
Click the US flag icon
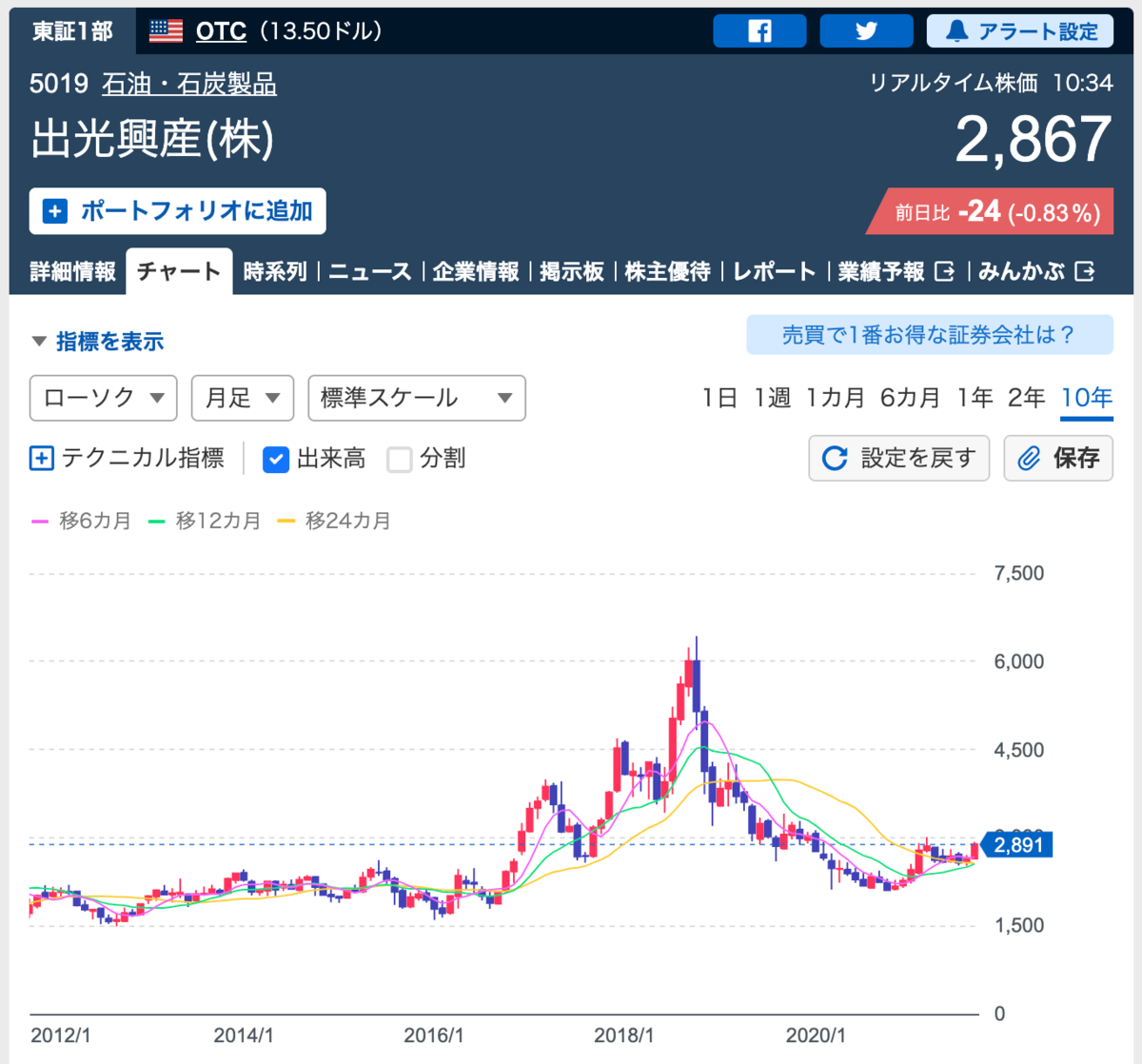point(166,31)
